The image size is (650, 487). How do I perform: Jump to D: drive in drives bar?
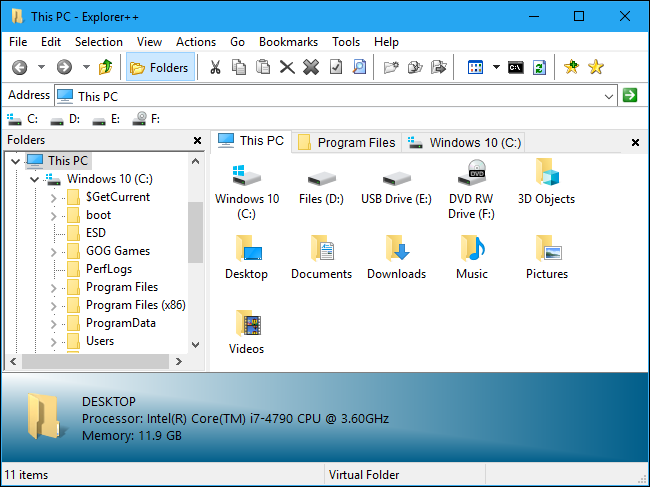point(65,119)
